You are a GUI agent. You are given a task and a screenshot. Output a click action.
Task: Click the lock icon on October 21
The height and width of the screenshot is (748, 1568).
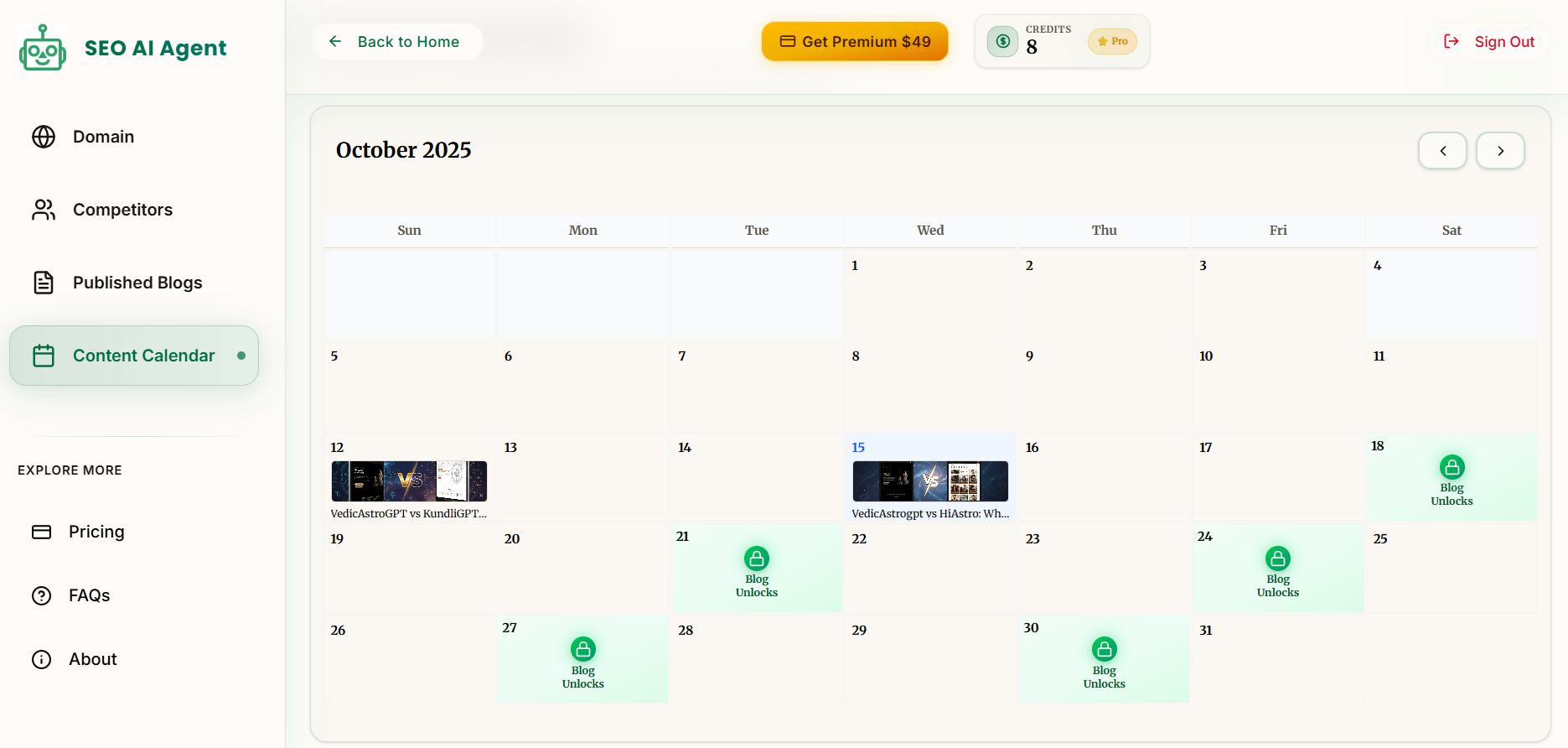757,558
